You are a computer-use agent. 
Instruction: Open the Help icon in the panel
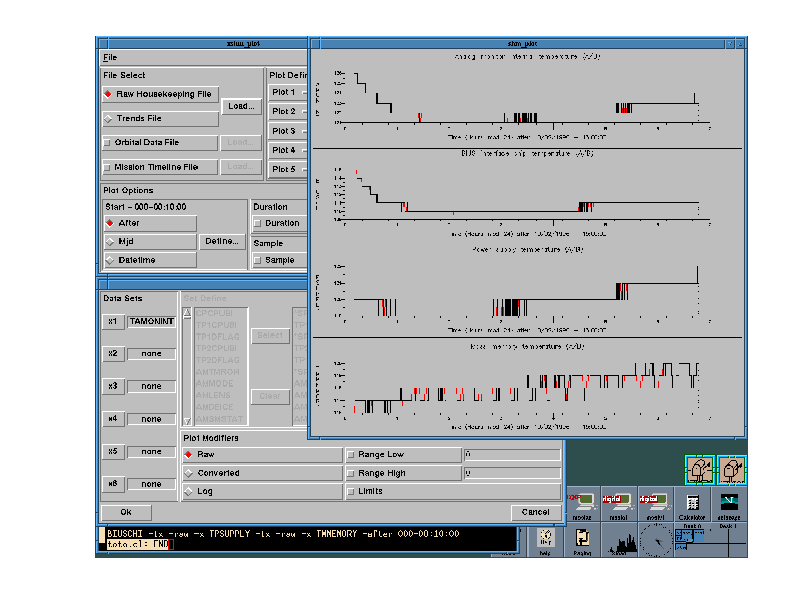click(x=545, y=540)
